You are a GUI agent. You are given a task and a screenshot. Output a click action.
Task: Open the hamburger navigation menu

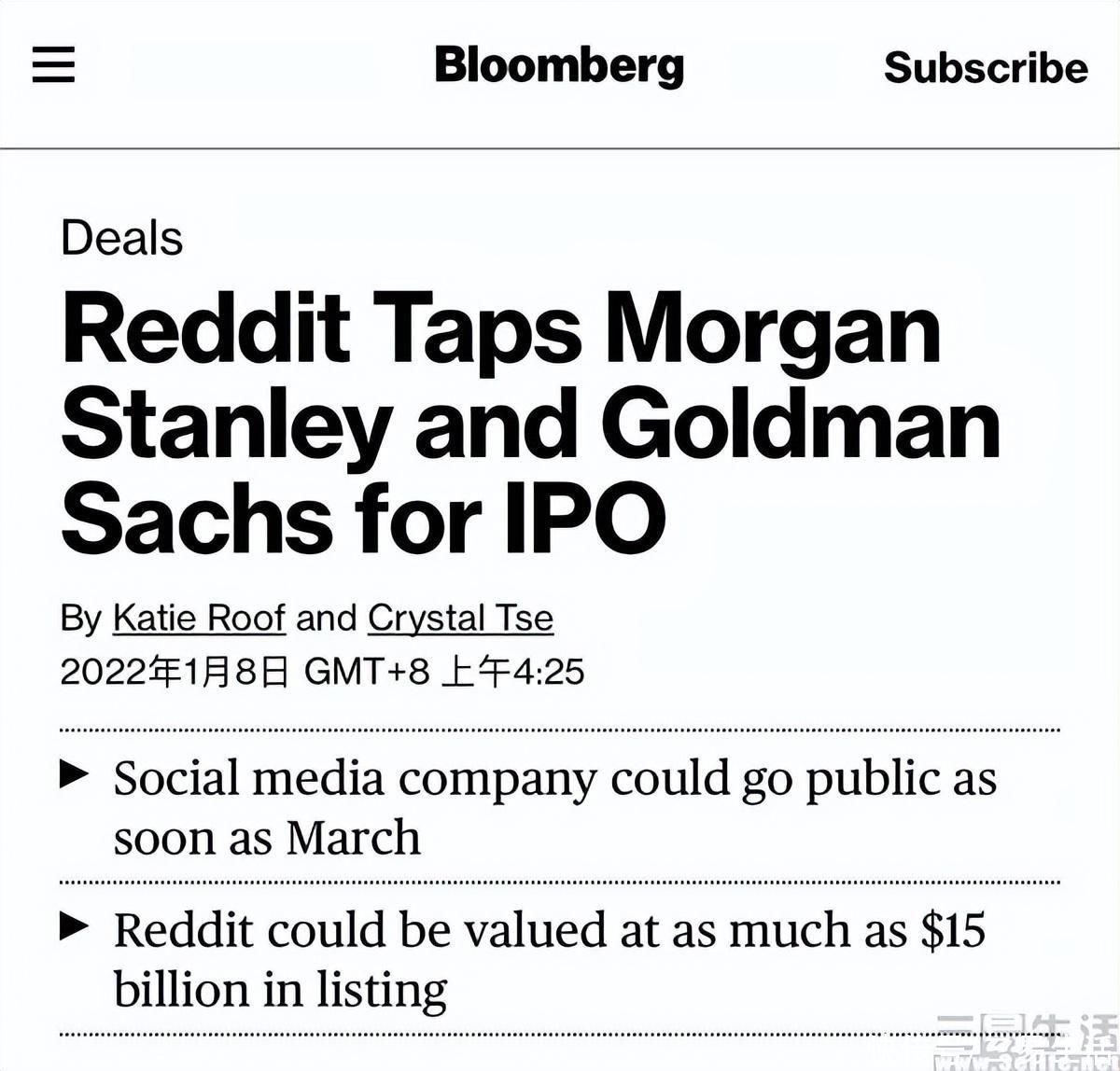53,65
